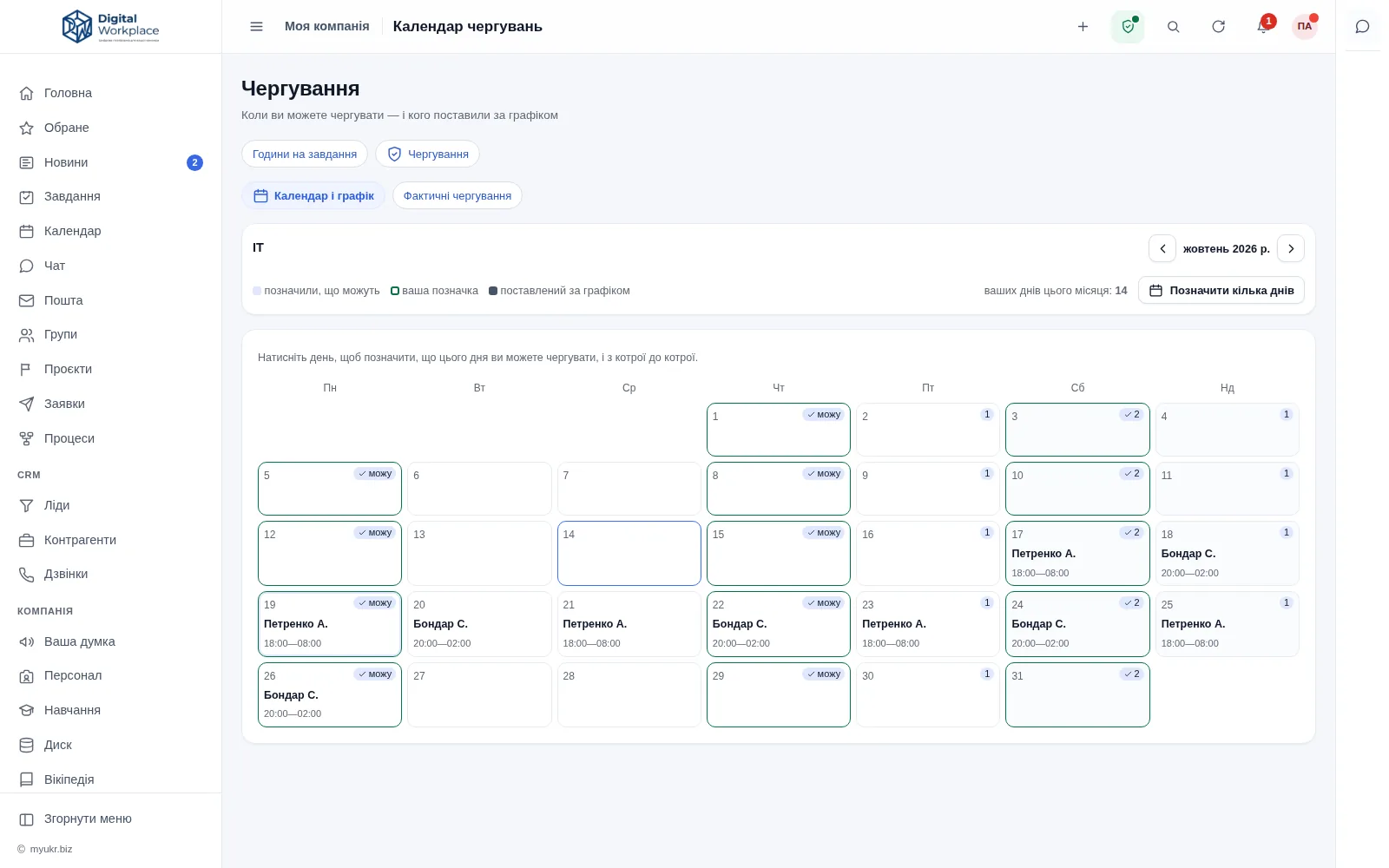Toggle availability on day 31 cell
1389x868 pixels.
(1077, 694)
